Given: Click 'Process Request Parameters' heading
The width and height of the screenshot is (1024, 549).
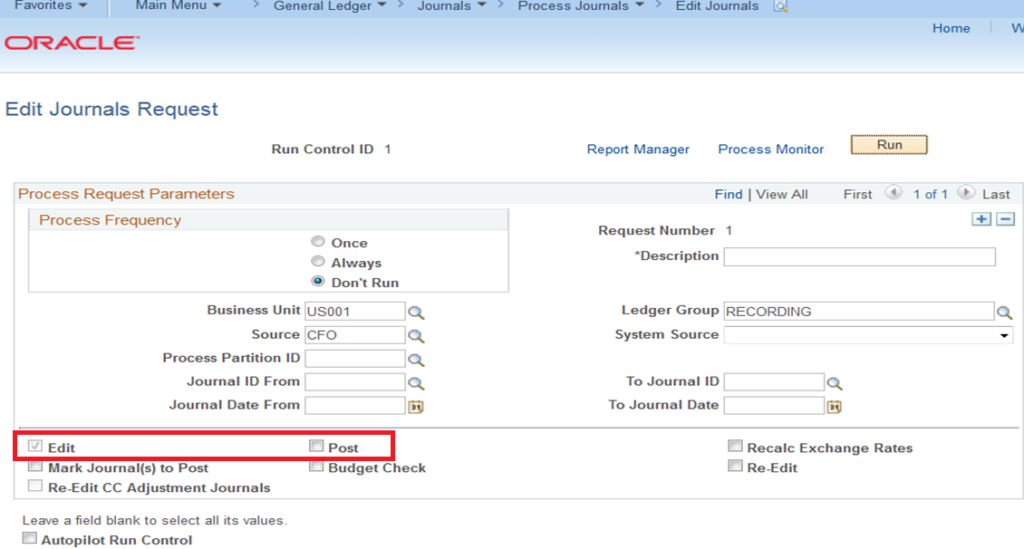Looking at the screenshot, I should pyautogui.click(x=126, y=194).
